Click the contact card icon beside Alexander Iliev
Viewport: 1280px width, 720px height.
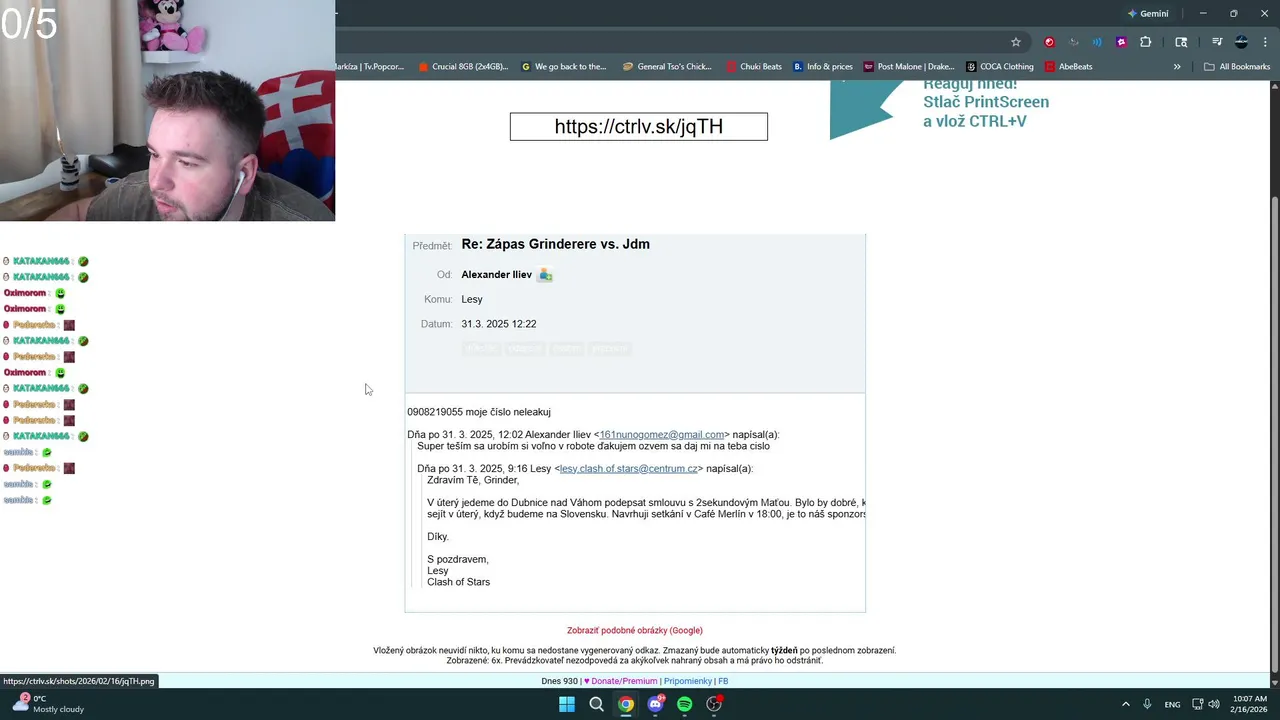[545, 275]
